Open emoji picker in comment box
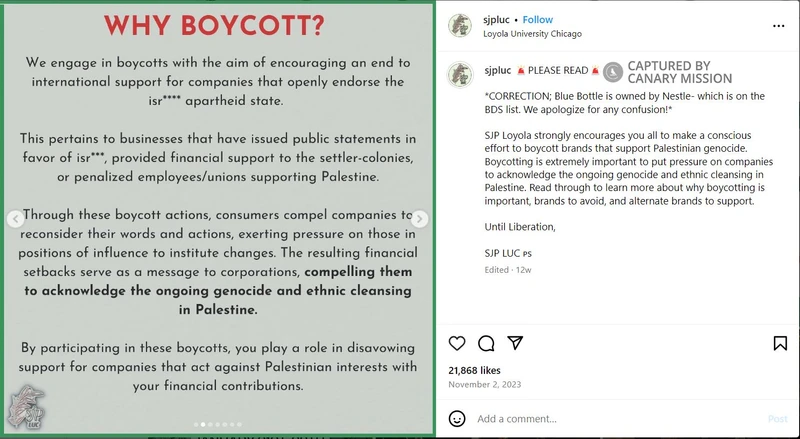 click(457, 418)
